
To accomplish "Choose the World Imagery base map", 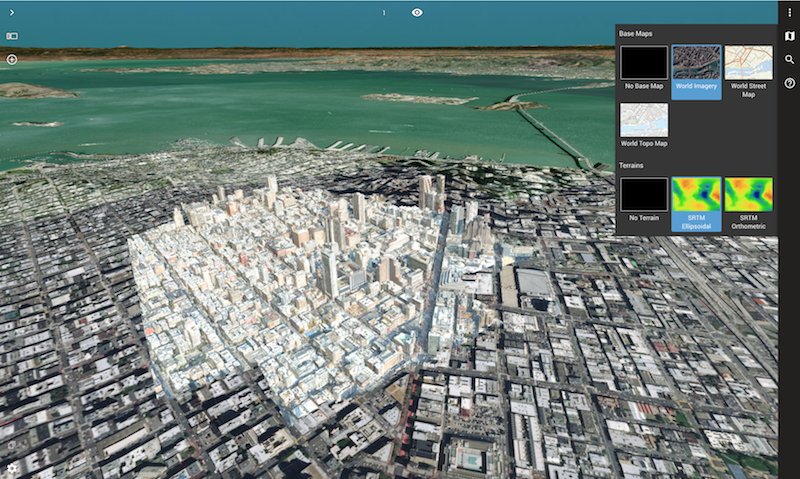I will click(x=696, y=62).
